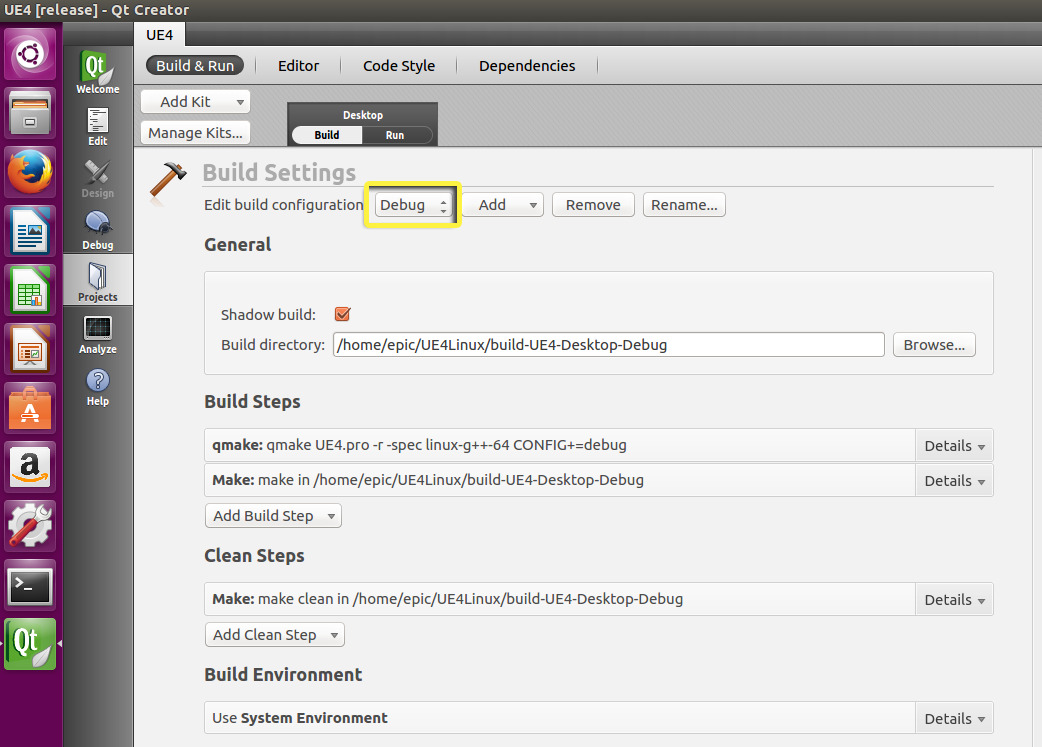Open the Add Build Step dropdown

pos(273,516)
